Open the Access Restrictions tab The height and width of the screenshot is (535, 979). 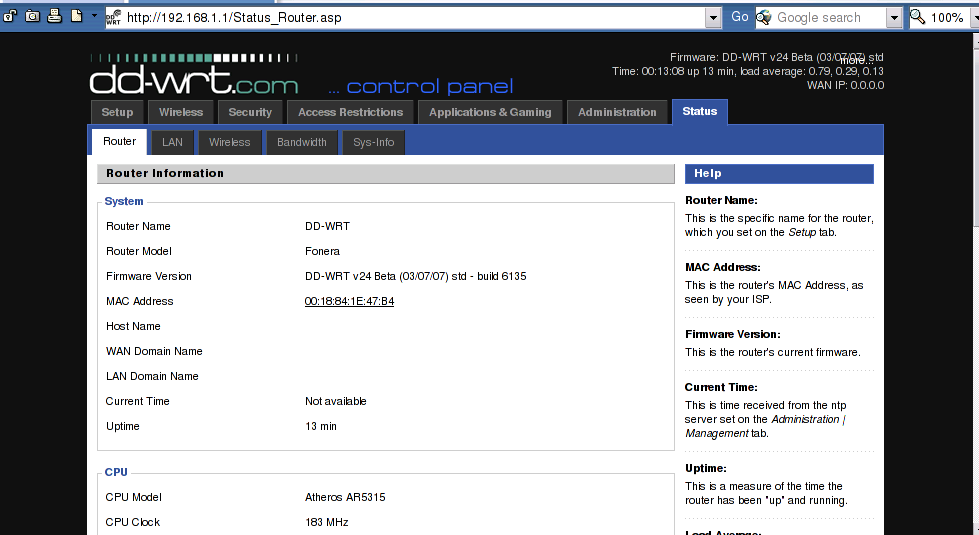click(350, 112)
